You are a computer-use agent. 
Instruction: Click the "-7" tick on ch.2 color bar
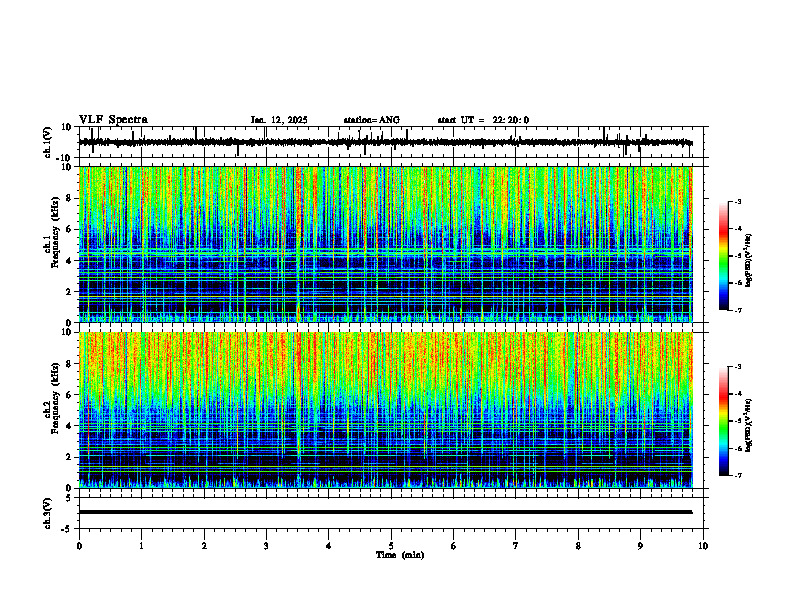pos(738,475)
